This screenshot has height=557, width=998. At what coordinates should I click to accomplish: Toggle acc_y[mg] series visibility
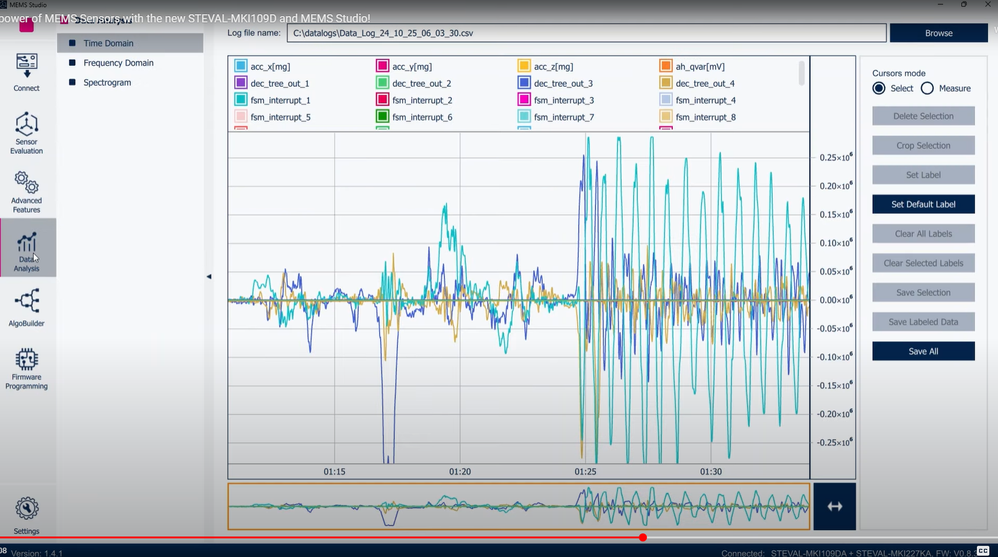coord(383,66)
